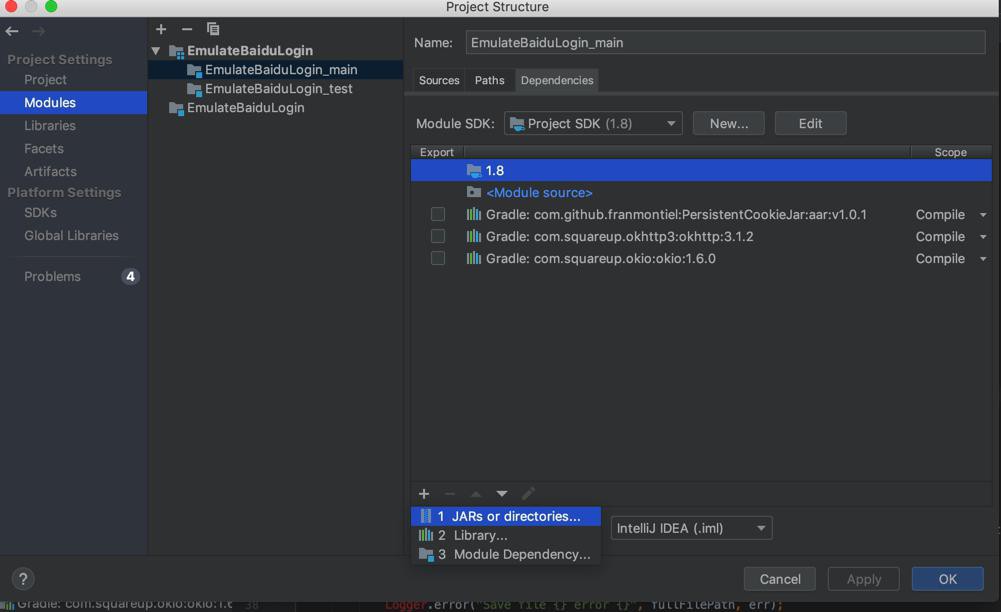
Task: Click the green window zoom button
Action: [x=51, y=6]
